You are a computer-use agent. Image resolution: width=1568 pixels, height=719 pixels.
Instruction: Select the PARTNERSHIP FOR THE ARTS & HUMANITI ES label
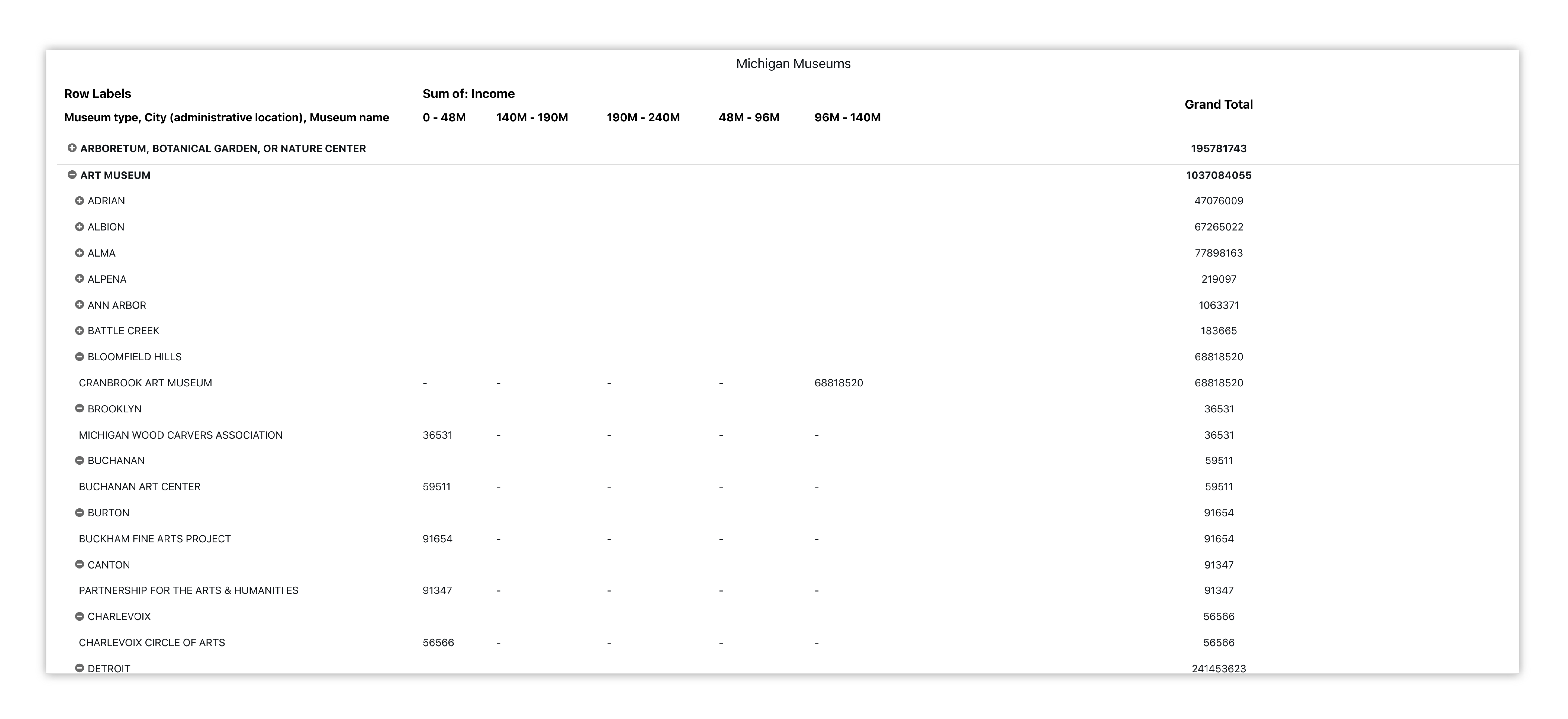coord(189,591)
